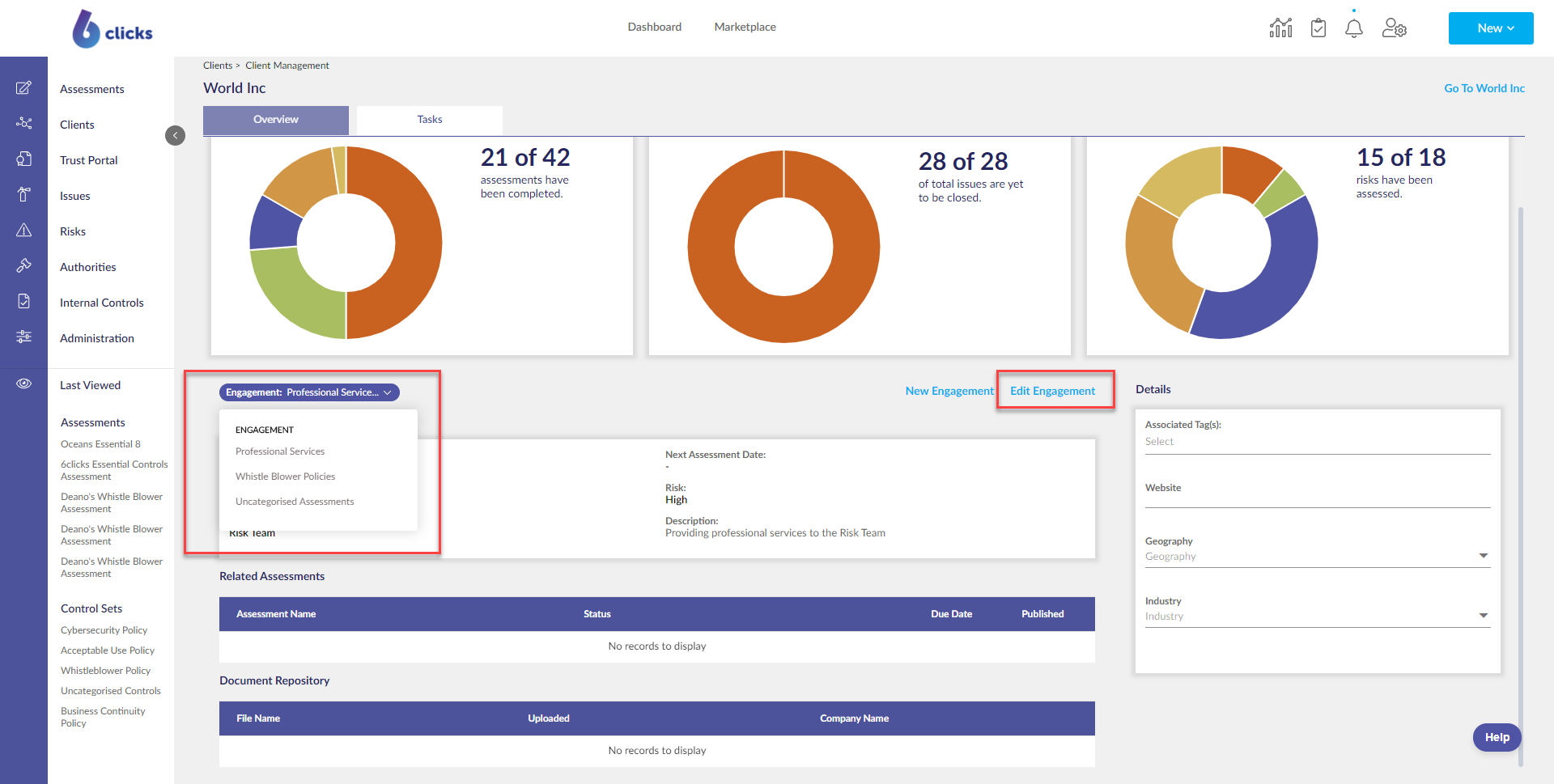Click the Help button

[x=1497, y=737]
